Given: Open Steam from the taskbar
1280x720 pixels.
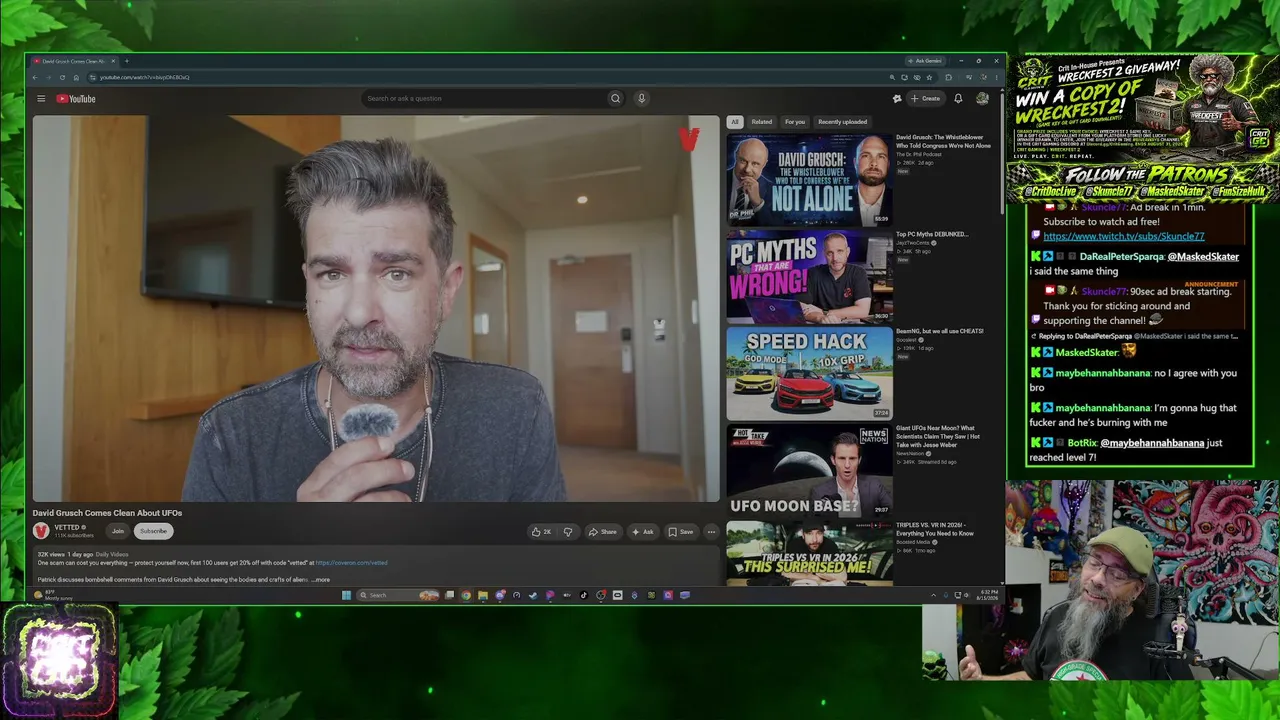Looking at the screenshot, I should point(533,595).
